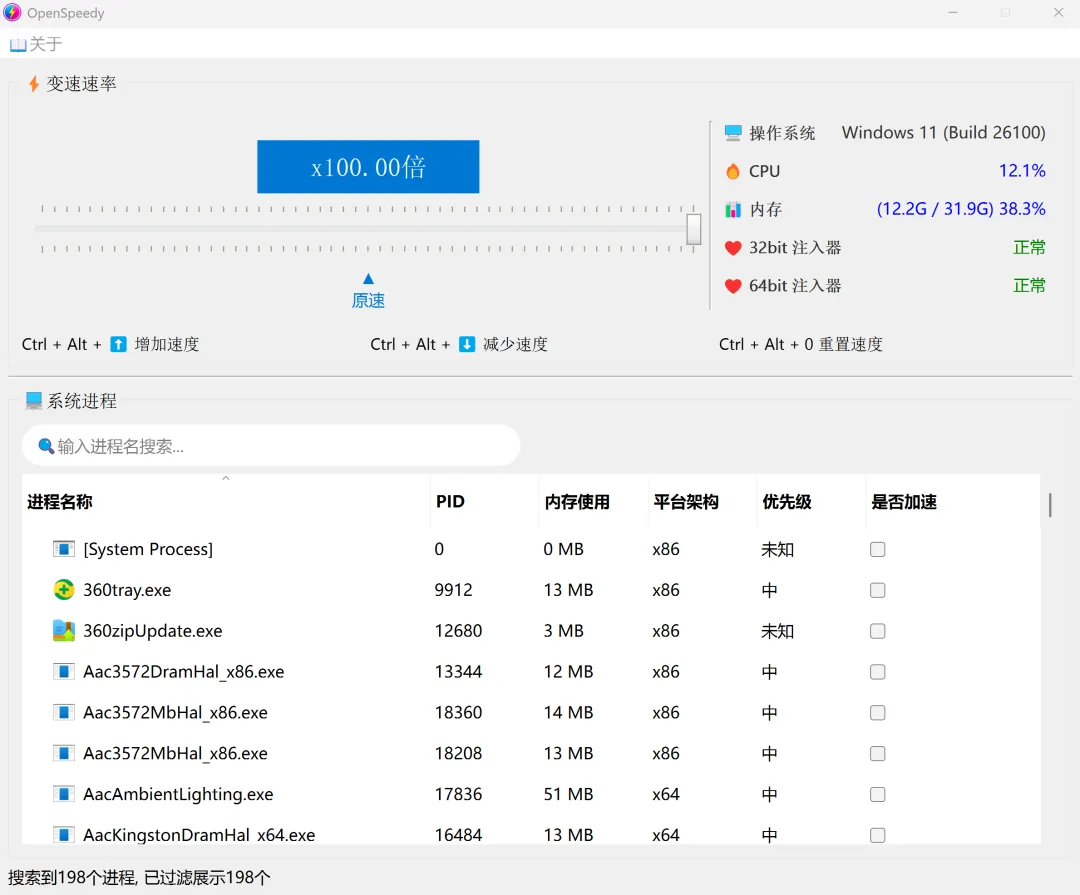The height and width of the screenshot is (895, 1080).
Task: Click the lightning bolt icon beside 变速速率
Action: point(33,84)
